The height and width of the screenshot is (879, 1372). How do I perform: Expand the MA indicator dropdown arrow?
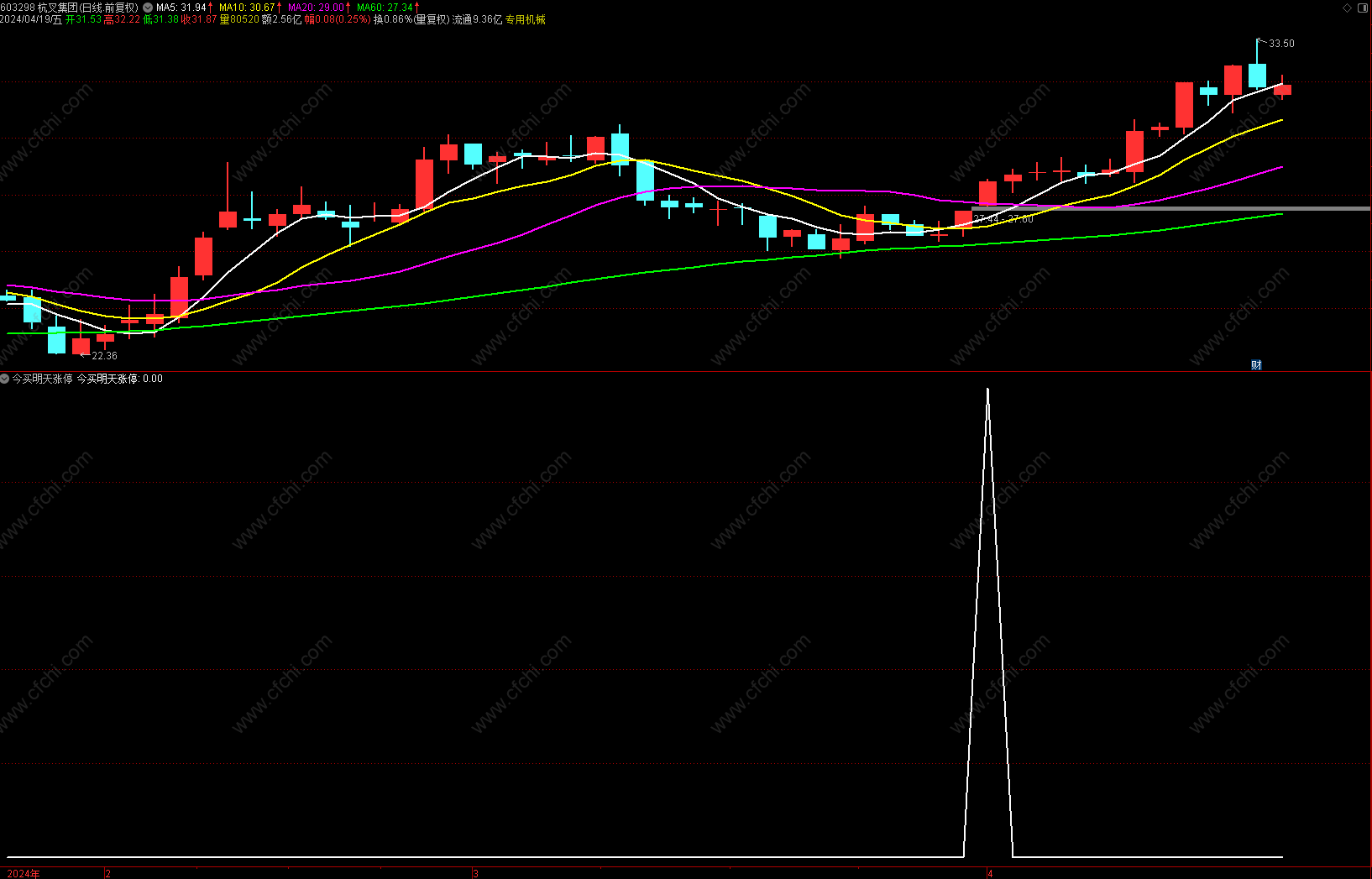[x=149, y=8]
